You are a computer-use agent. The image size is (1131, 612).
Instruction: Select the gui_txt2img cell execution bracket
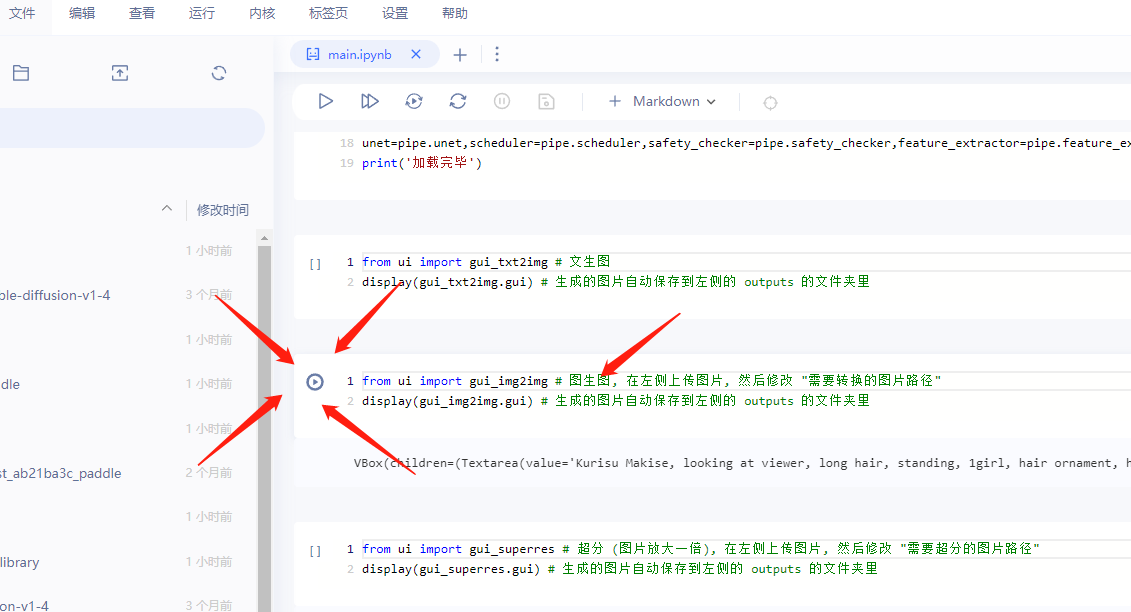pyautogui.click(x=315, y=263)
